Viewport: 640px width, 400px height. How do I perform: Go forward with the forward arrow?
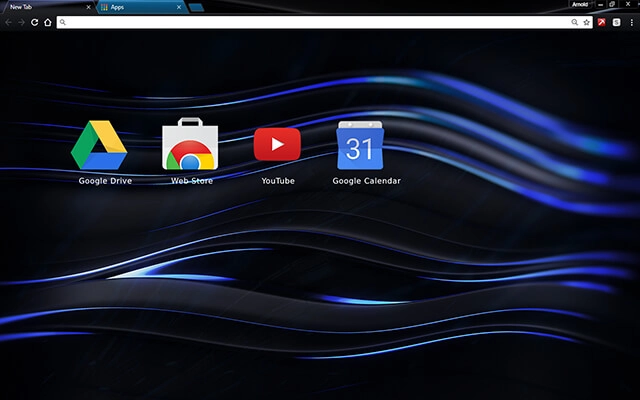[x=22, y=22]
